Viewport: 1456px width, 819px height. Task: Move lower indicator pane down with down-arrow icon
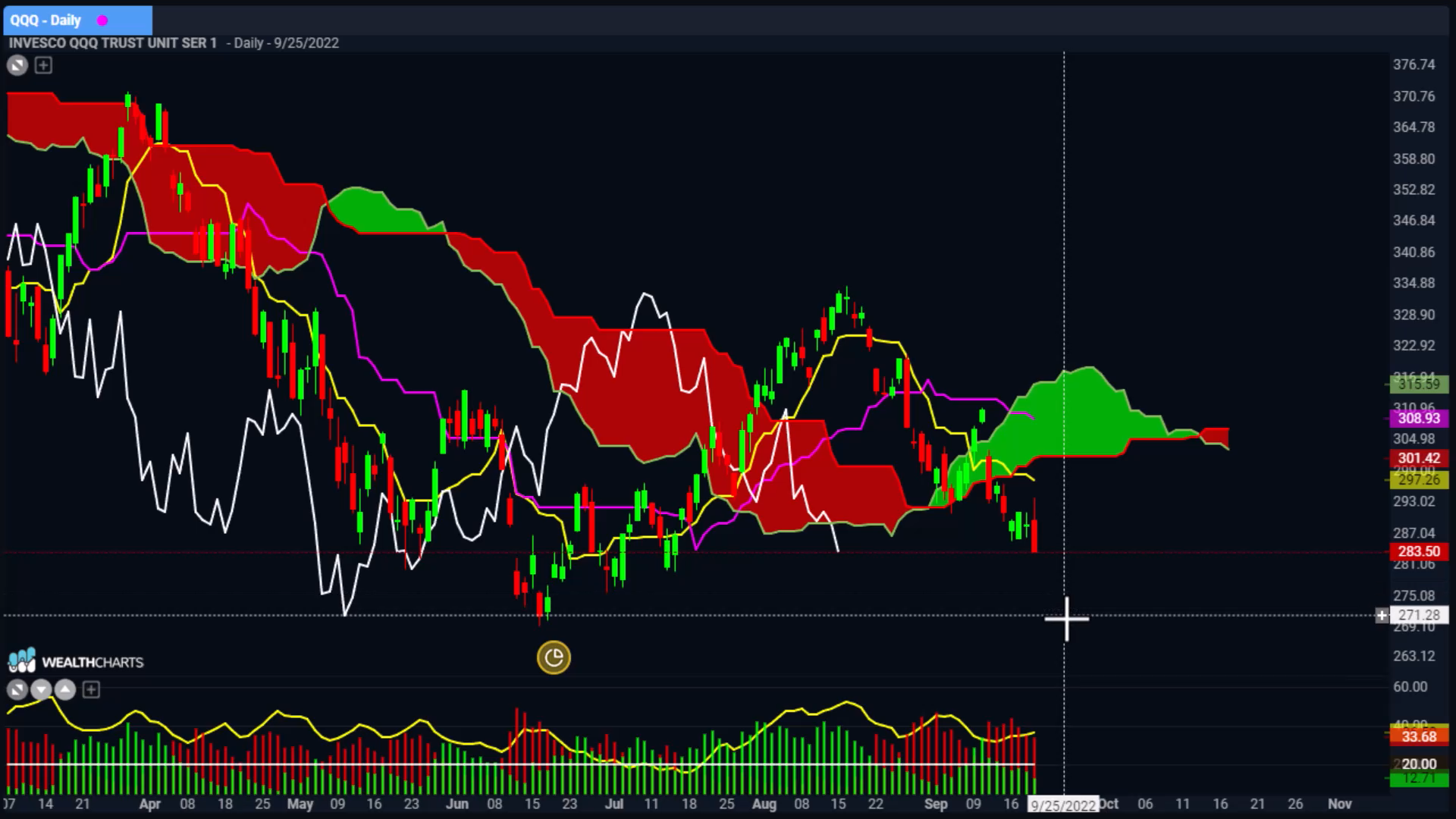pos(41,690)
